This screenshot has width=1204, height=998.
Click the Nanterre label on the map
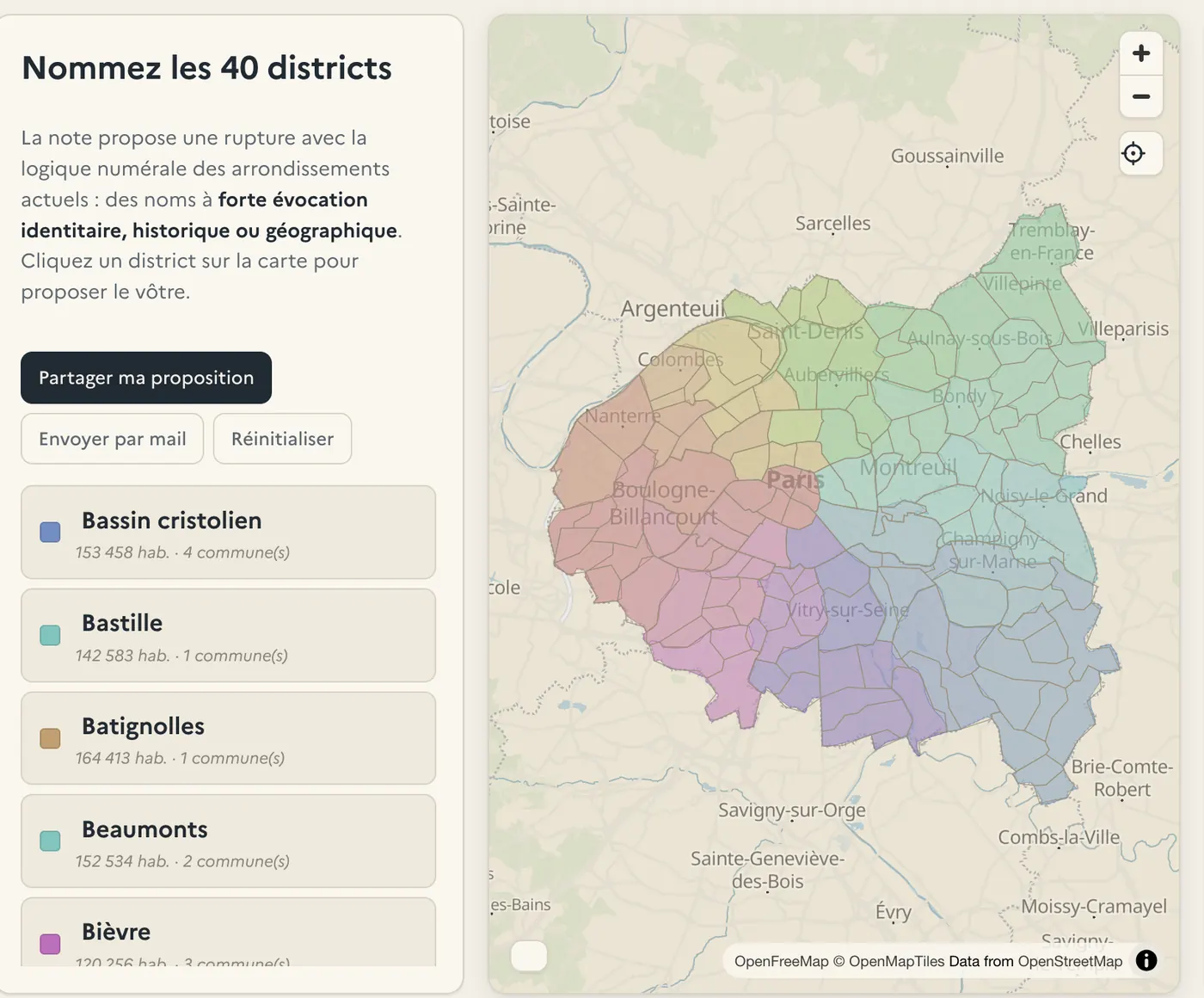click(623, 416)
